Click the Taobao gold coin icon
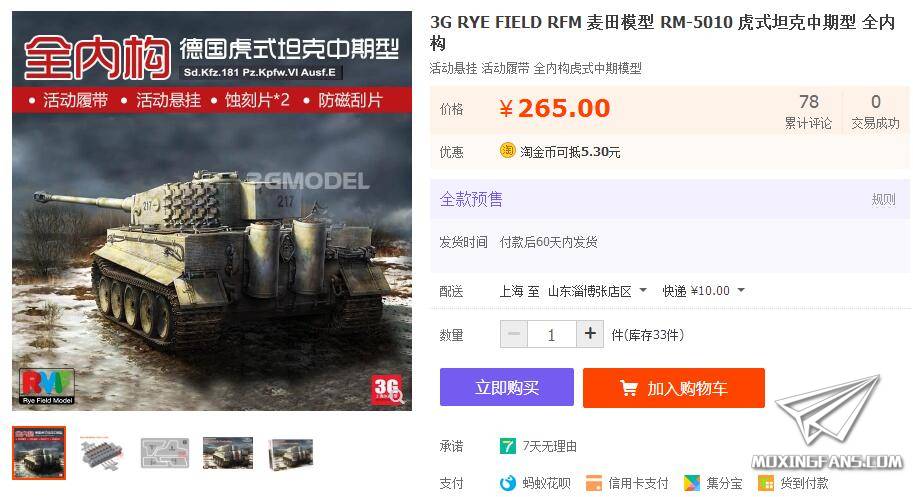The image size is (913, 497). point(507,151)
